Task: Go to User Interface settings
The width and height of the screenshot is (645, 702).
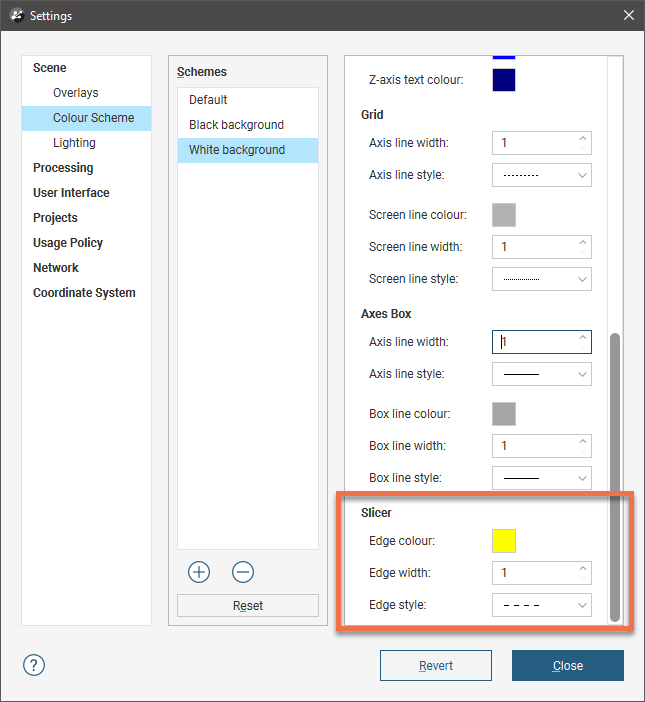Action: coord(71,193)
